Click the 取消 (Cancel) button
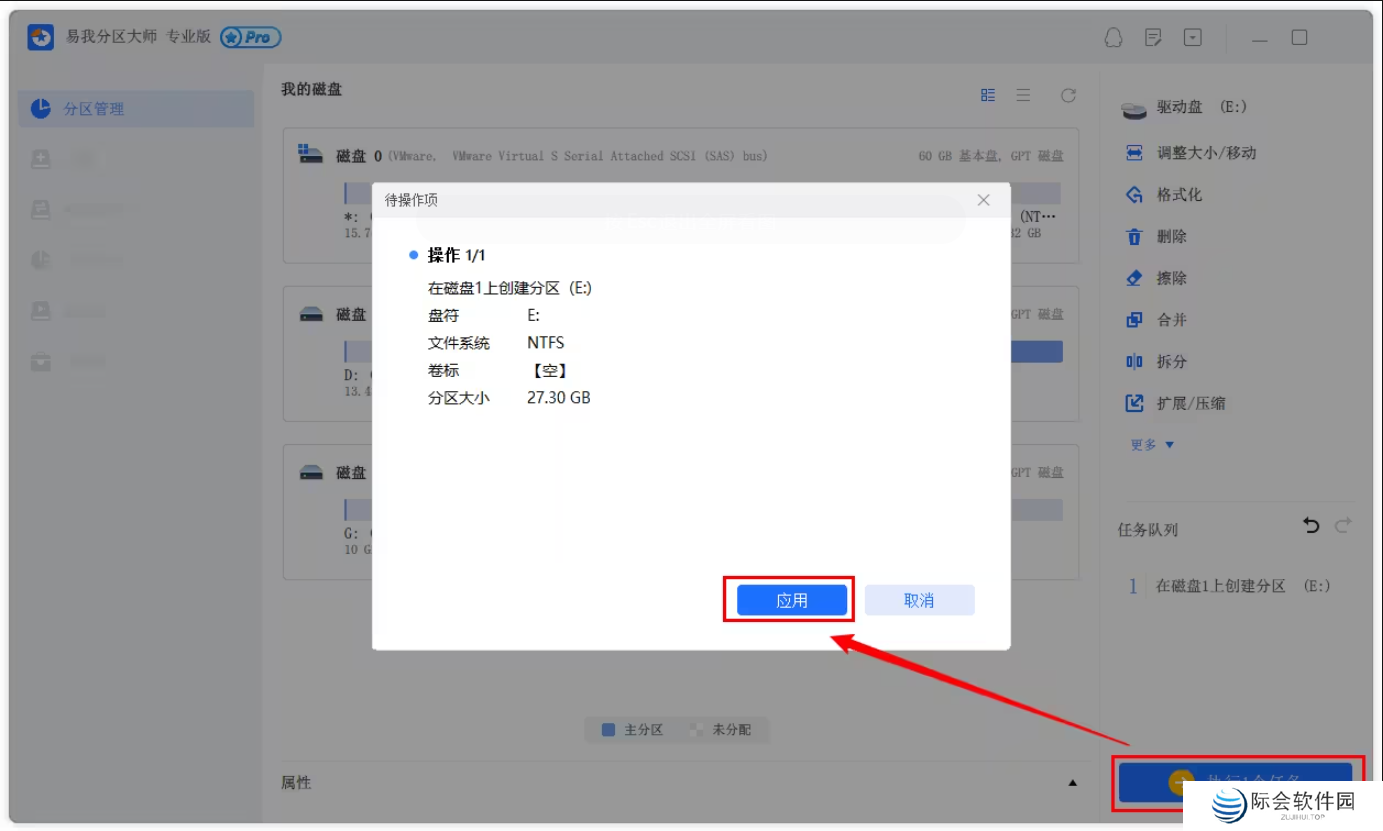 pos(918,600)
